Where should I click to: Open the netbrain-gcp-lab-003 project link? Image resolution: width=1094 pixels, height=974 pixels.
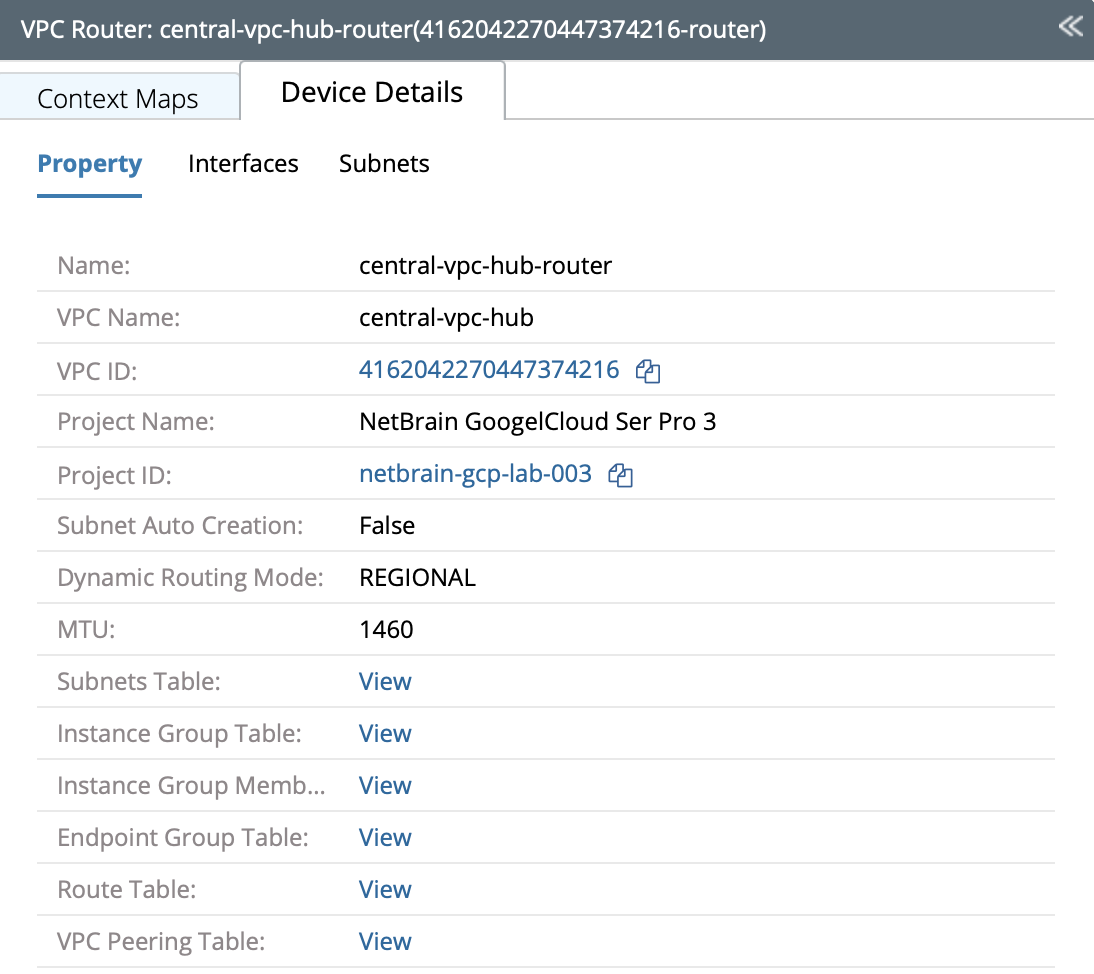475,474
